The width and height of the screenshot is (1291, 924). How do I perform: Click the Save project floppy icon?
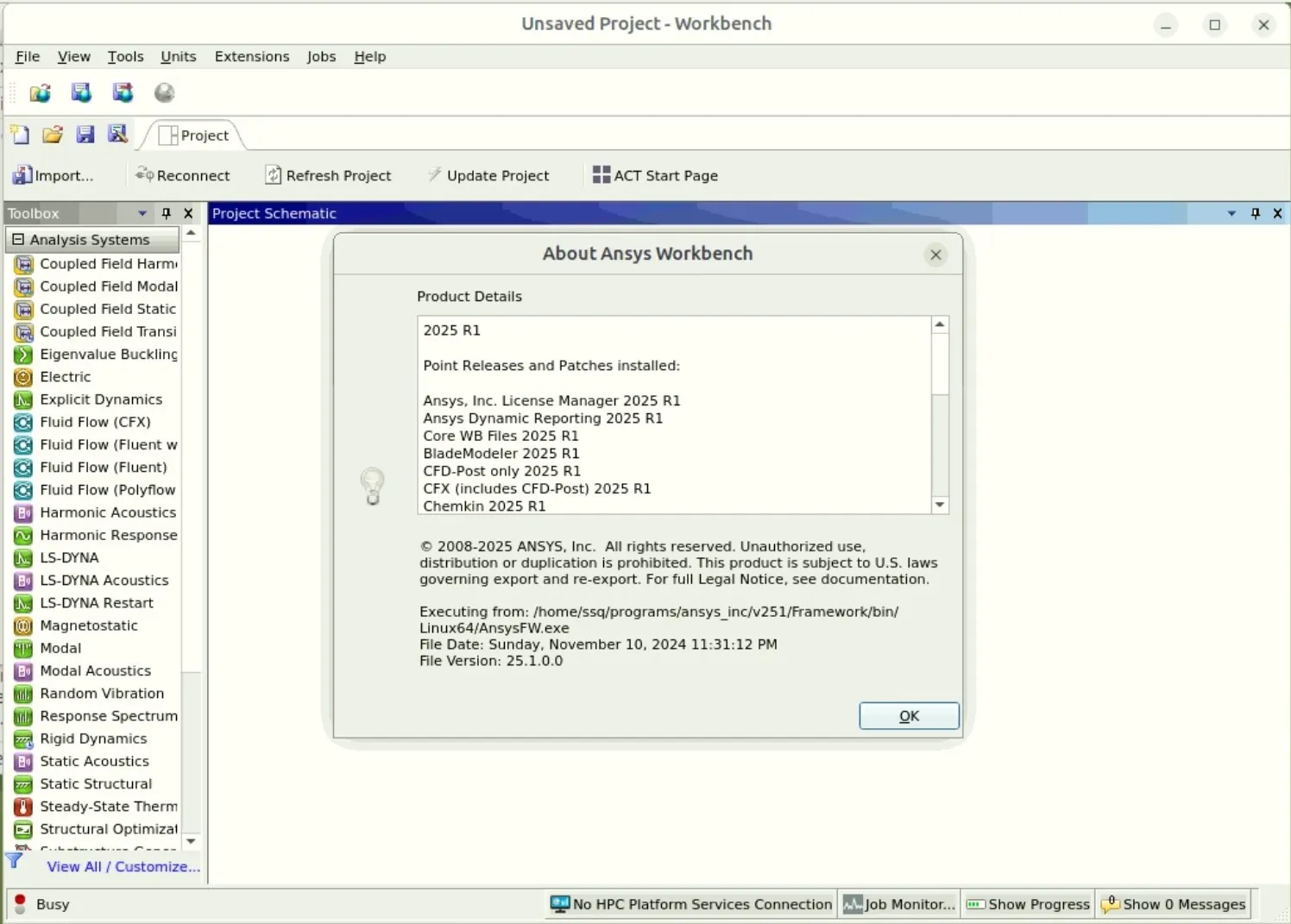pyautogui.click(x=85, y=135)
